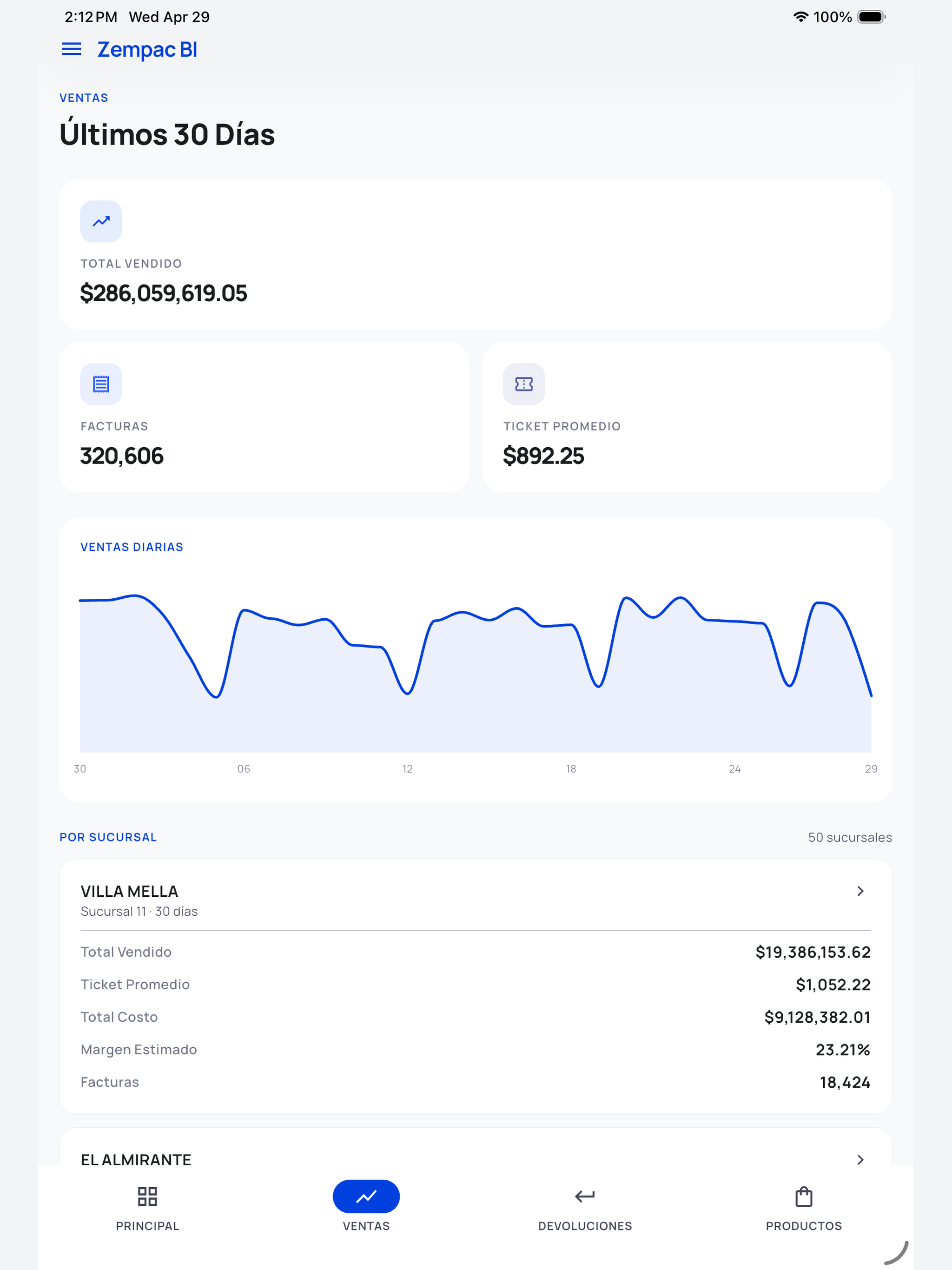Tap Villa Mella total vendido $19,386,153.62
Image resolution: width=952 pixels, height=1270 pixels.
click(813, 952)
